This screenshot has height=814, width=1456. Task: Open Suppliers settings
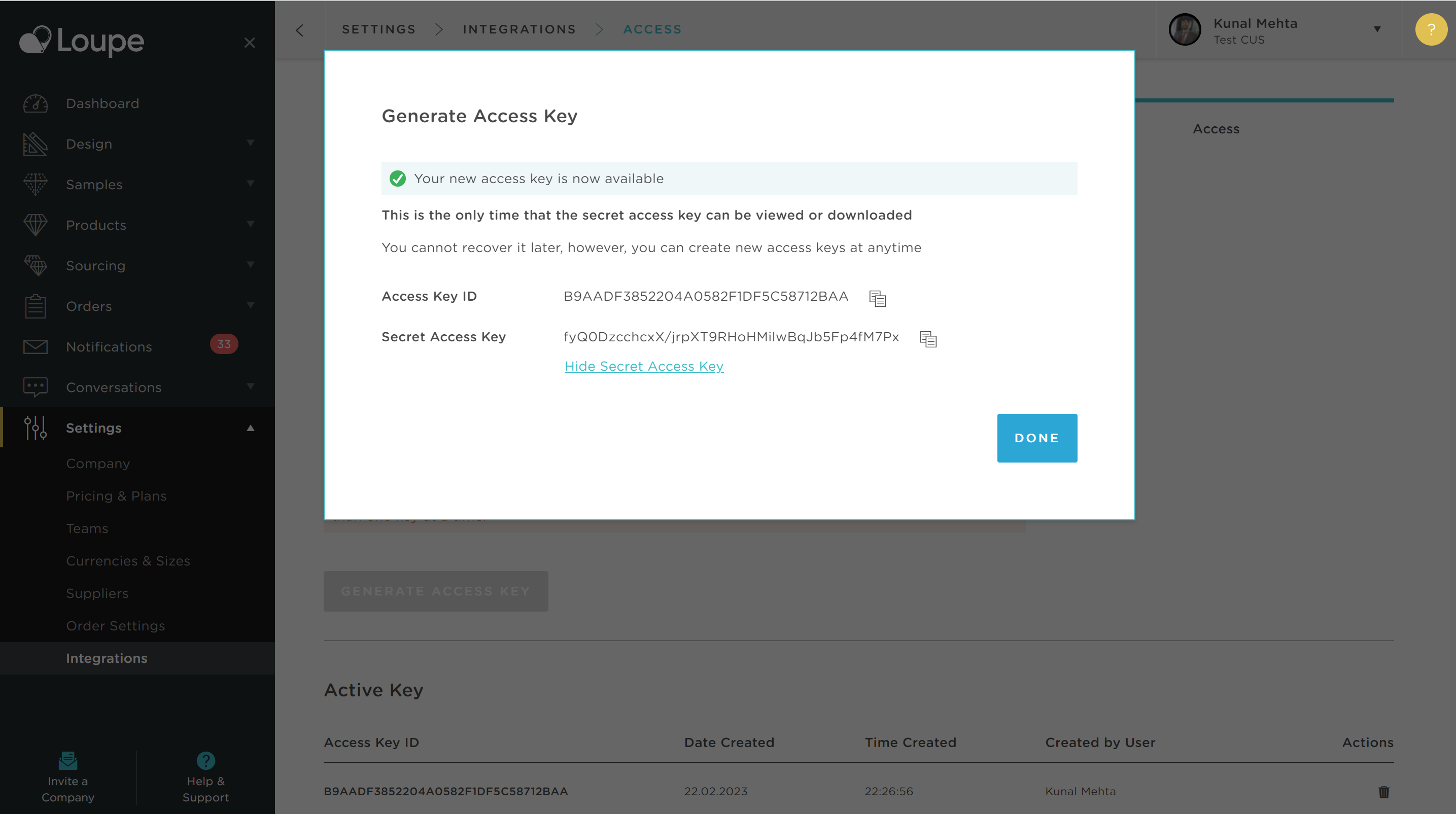(97, 593)
